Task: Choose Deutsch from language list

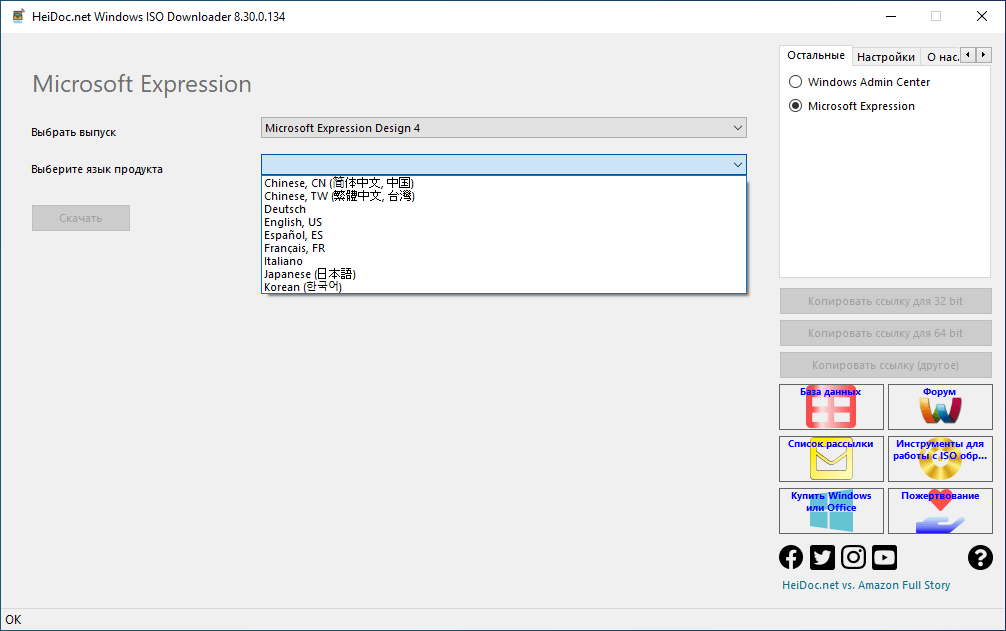Action: pos(504,209)
